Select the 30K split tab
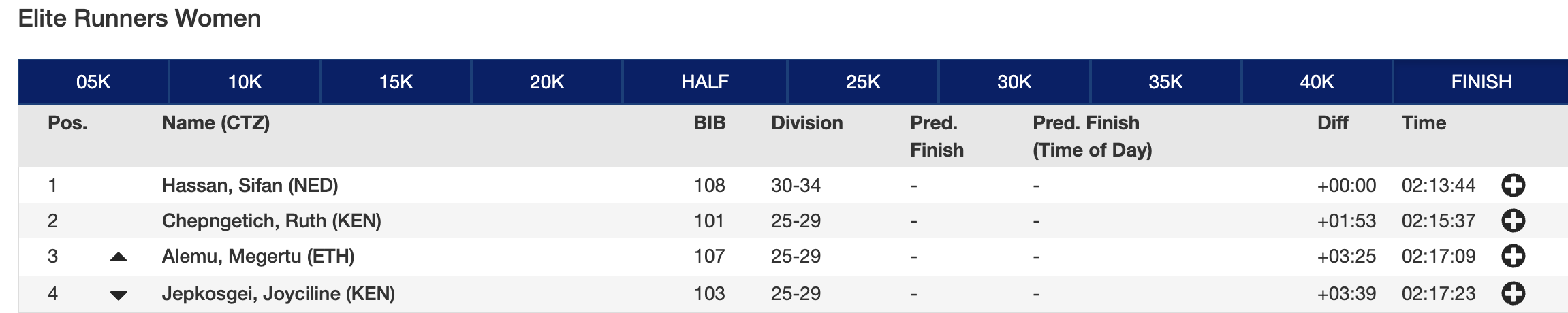The height and width of the screenshot is (313, 1568). pyautogui.click(x=1014, y=82)
